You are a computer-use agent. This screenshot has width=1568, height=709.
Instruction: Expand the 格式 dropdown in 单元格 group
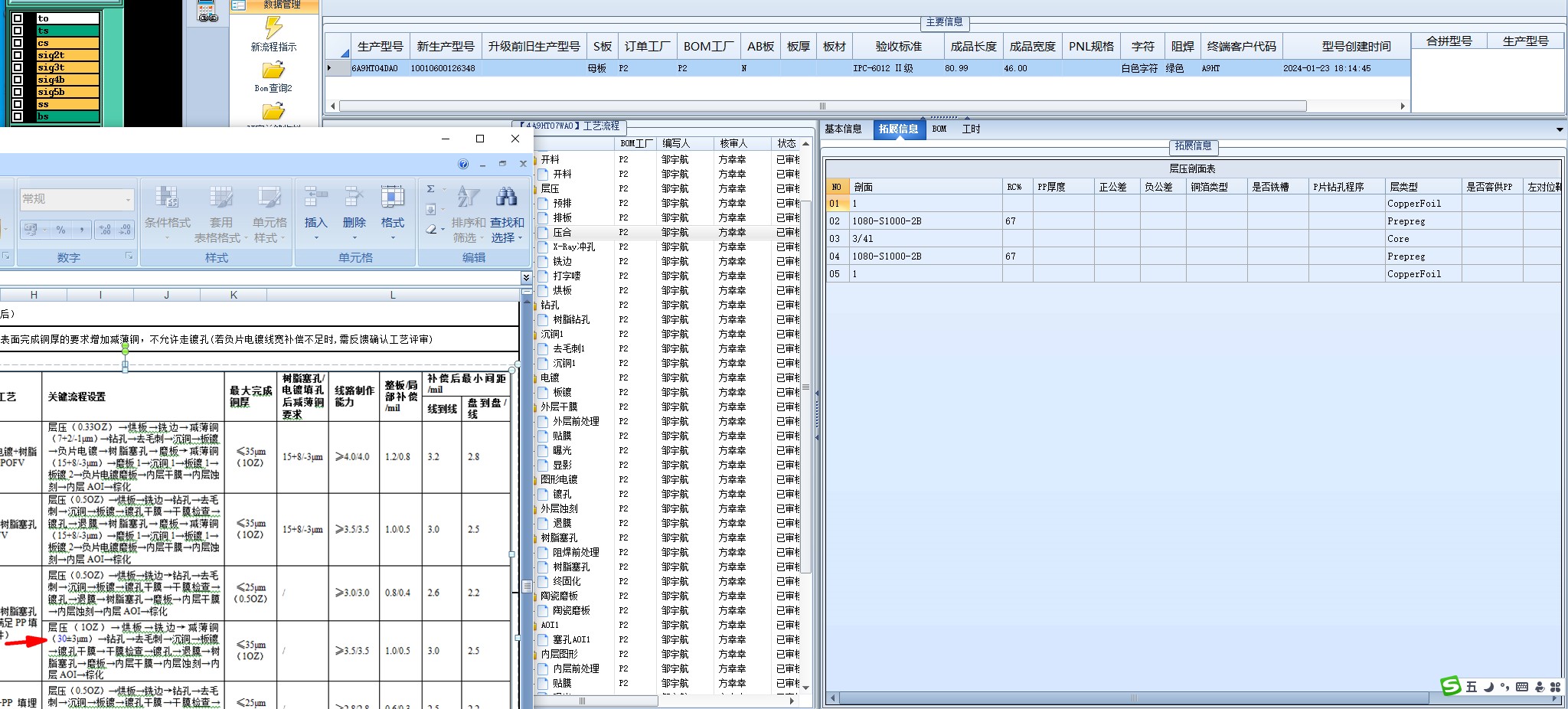pyautogui.click(x=393, y=237)
